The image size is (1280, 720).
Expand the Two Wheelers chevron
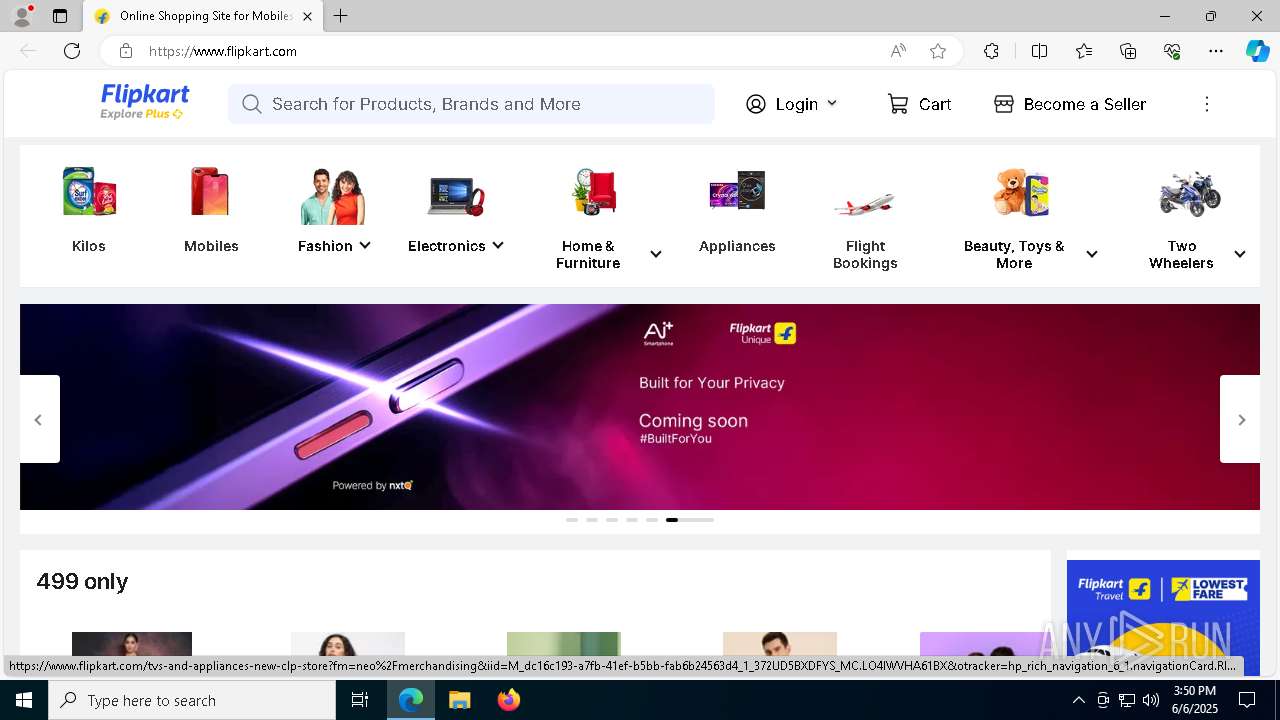coord(1240,254)
